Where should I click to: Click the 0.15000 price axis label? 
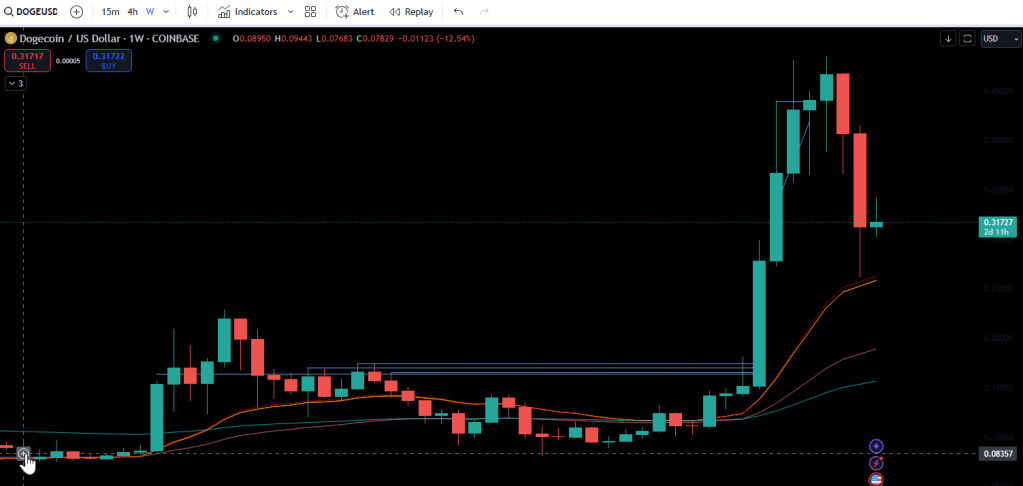click(997, 387)
